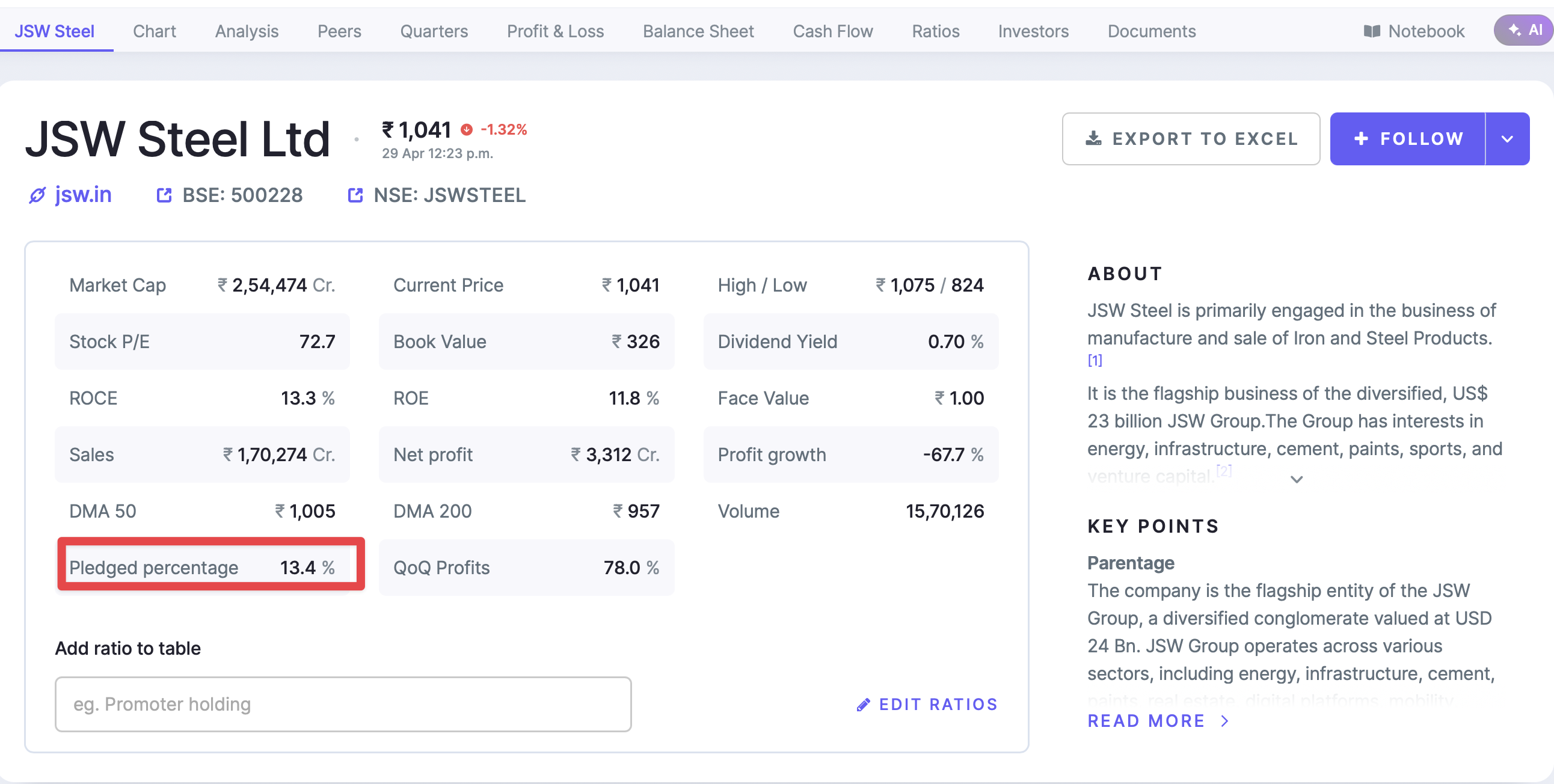Screen dimensions: 1554x784
Task: Open the Documents tab
Action: click(1151, 31)
